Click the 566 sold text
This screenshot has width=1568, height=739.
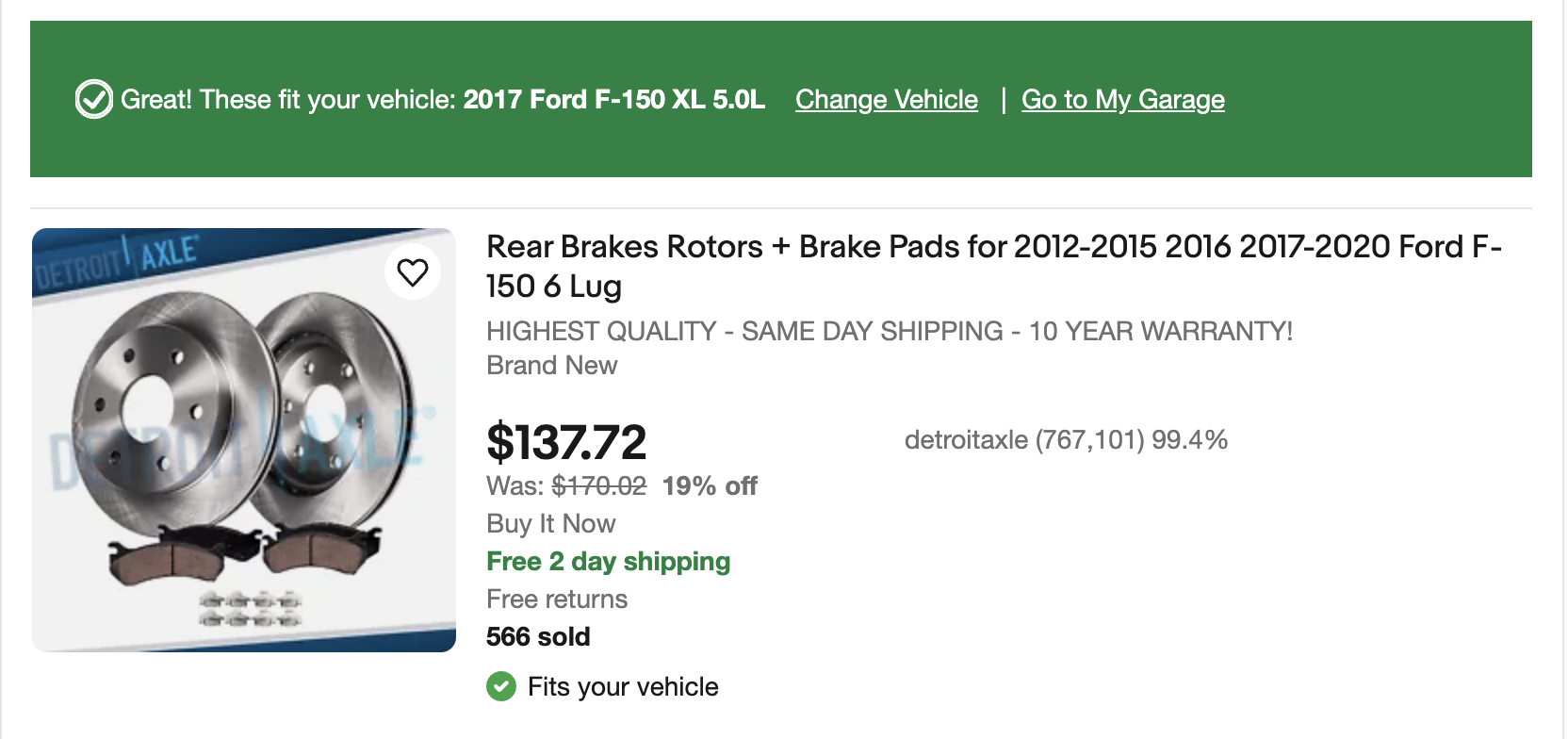point(538,637)
